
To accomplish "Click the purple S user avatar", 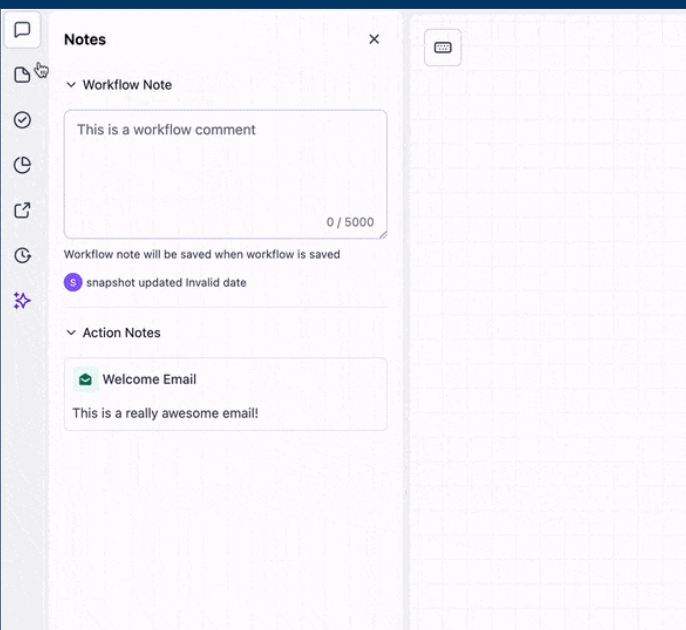I will 72,282.
